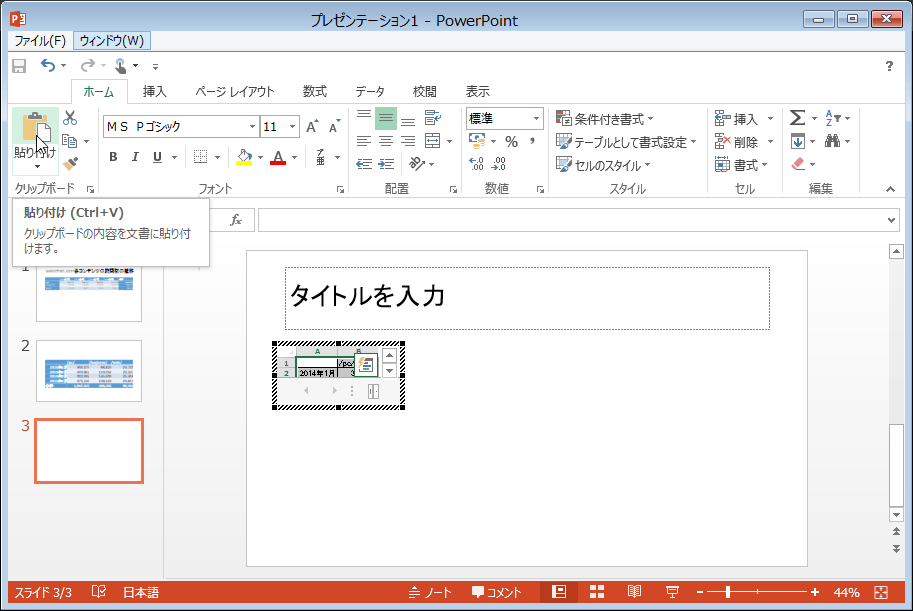Center text horizontally
Screen dimensions: 913x611
coord(386,141)
